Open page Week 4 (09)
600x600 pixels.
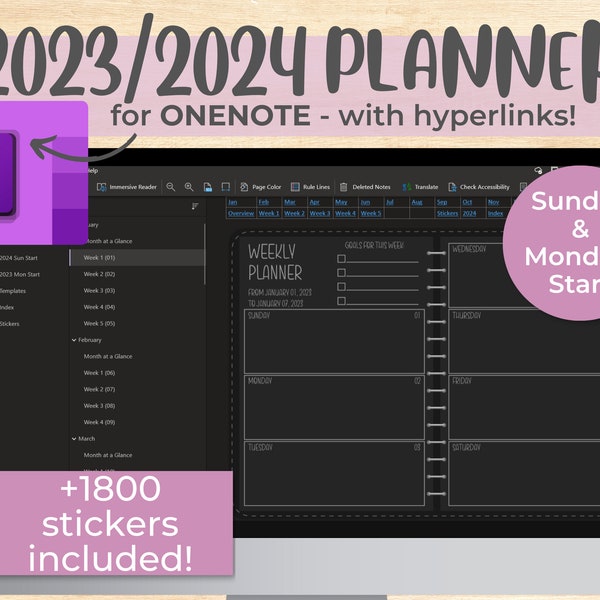(x=99, y=422)
